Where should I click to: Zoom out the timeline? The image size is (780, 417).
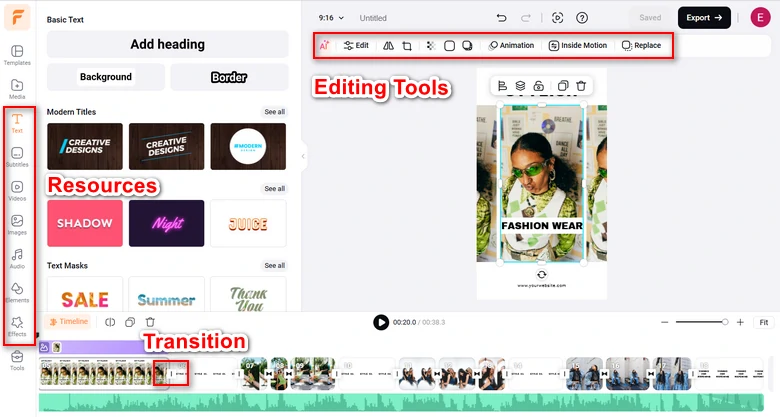click(x=665, y=322)
